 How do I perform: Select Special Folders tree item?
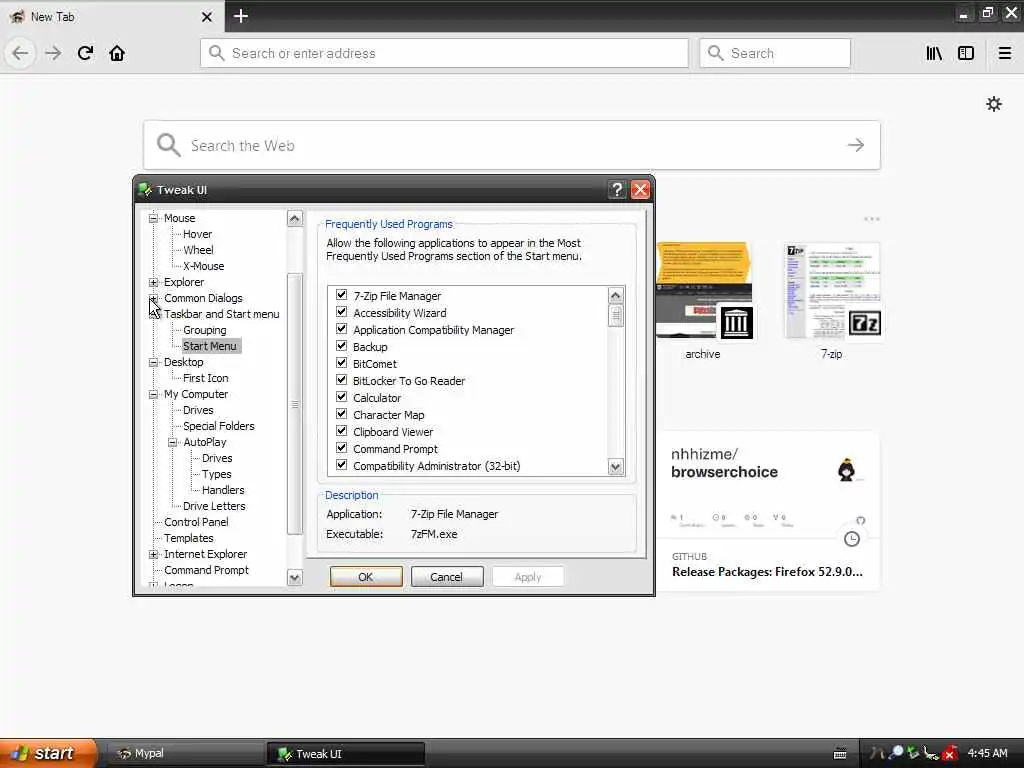click(x=219, y=426)
